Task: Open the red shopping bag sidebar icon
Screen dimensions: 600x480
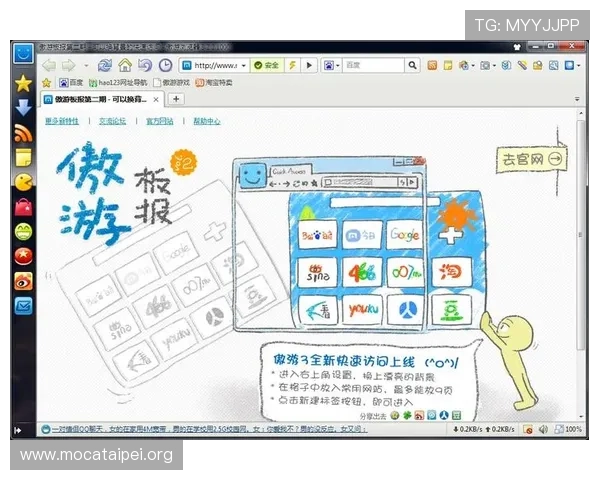Action: pos(23,207)
